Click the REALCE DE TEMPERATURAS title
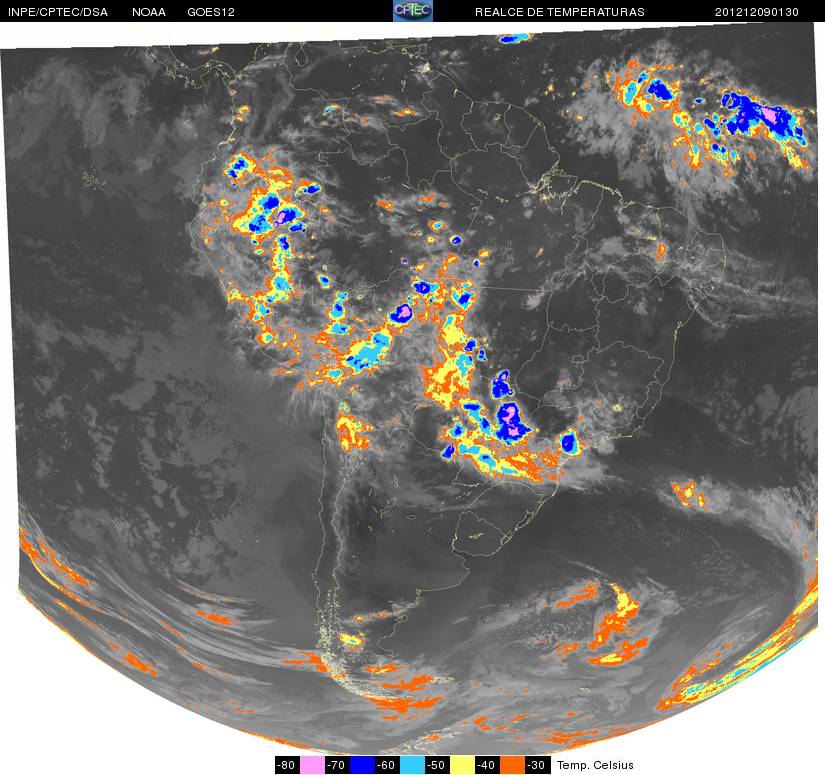The height and width of the screenshot is (775, 825). point(560,12)
